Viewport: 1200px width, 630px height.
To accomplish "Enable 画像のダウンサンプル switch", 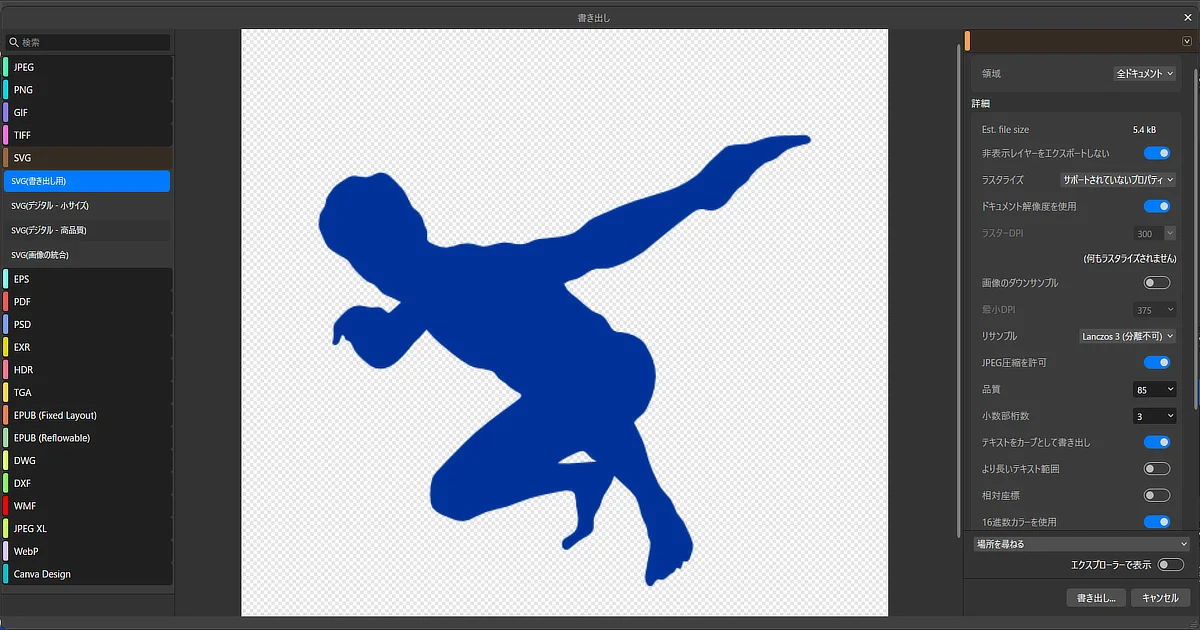I will tap(1157, 283).
